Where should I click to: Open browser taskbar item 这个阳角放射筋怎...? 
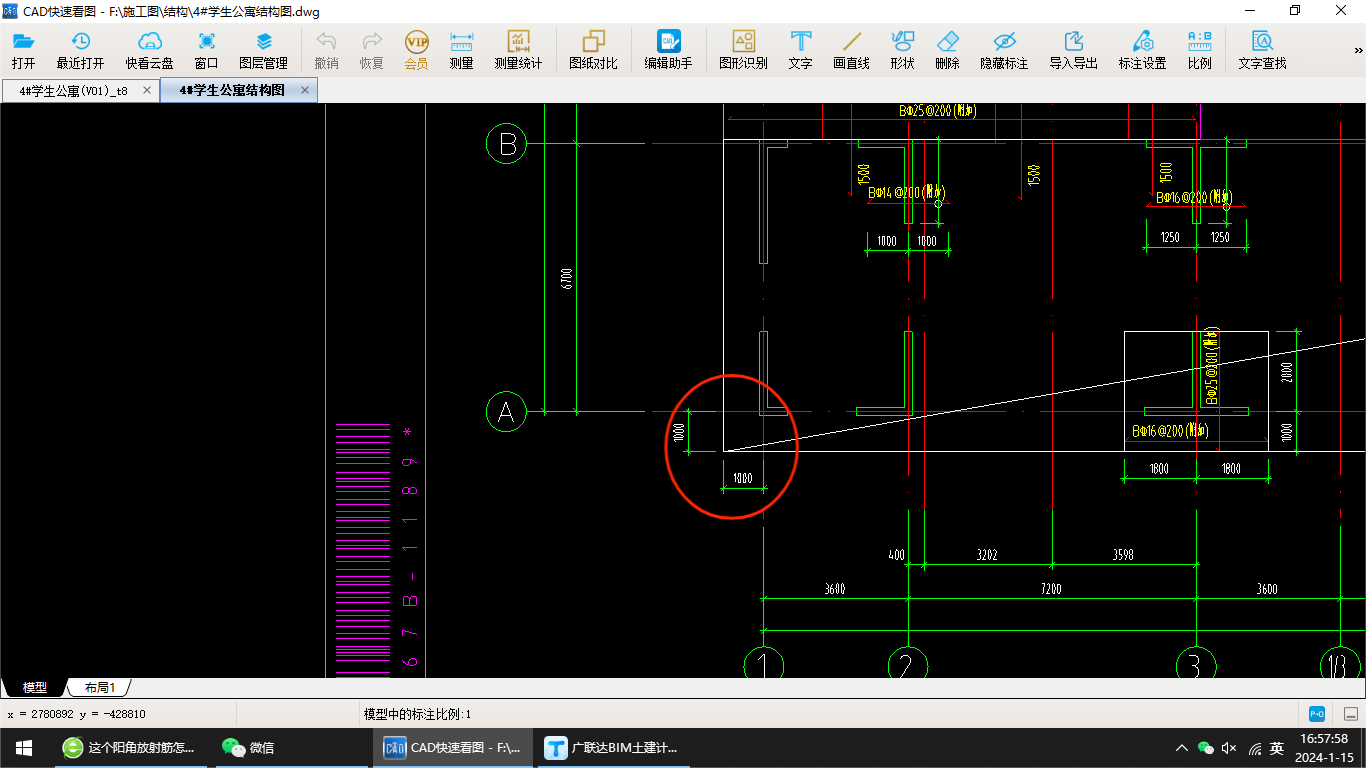pyautogui.click(x=131, y=747)
